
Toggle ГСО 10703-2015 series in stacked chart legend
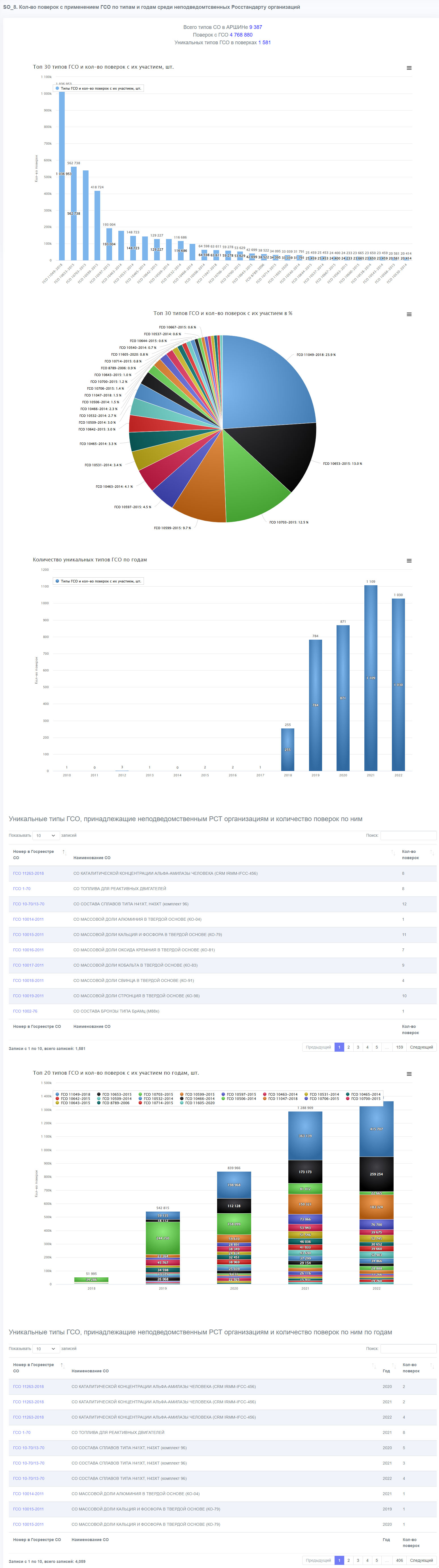pyautogui.click(x=156, y=1094)
